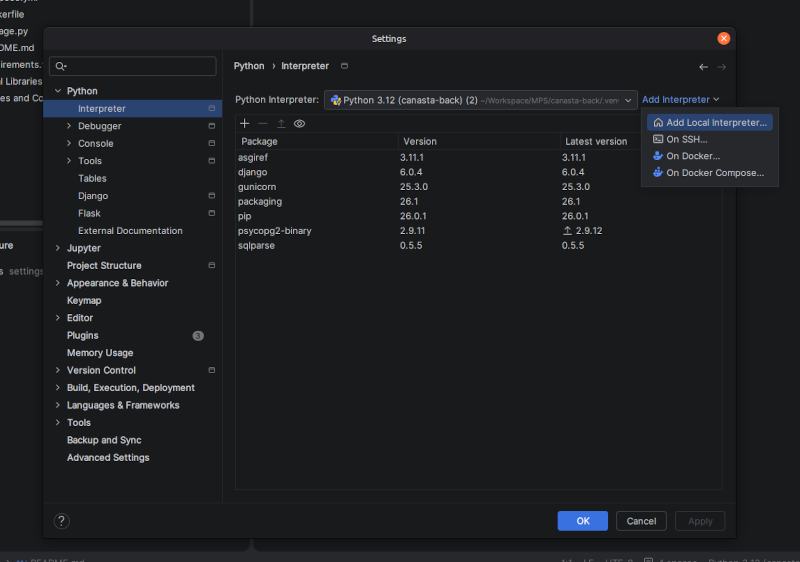Screen dimensions: 800x562
Task: Click the upgrade package arrow icon
Action: tap(281, 124)
